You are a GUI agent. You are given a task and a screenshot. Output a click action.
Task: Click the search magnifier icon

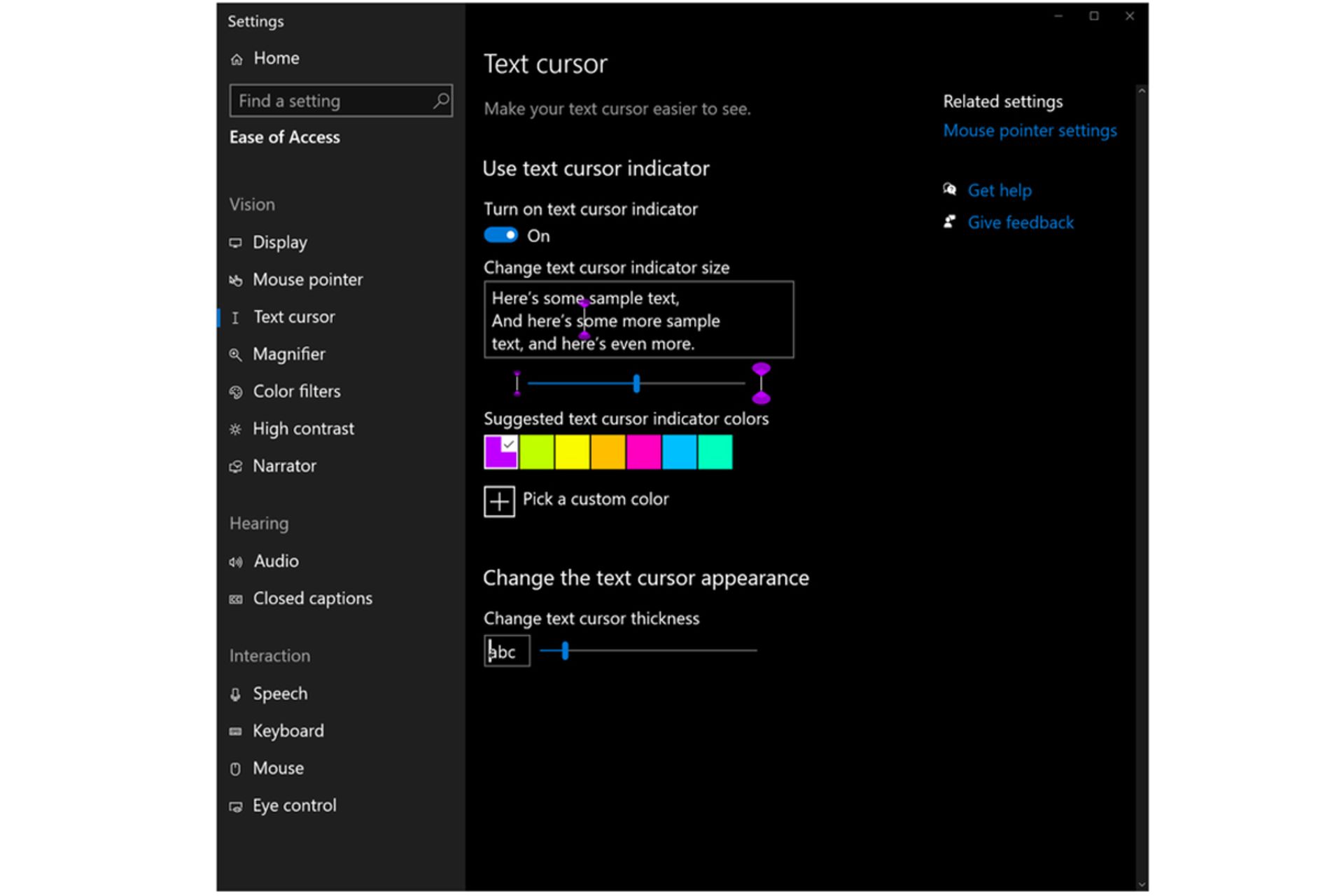440,101
